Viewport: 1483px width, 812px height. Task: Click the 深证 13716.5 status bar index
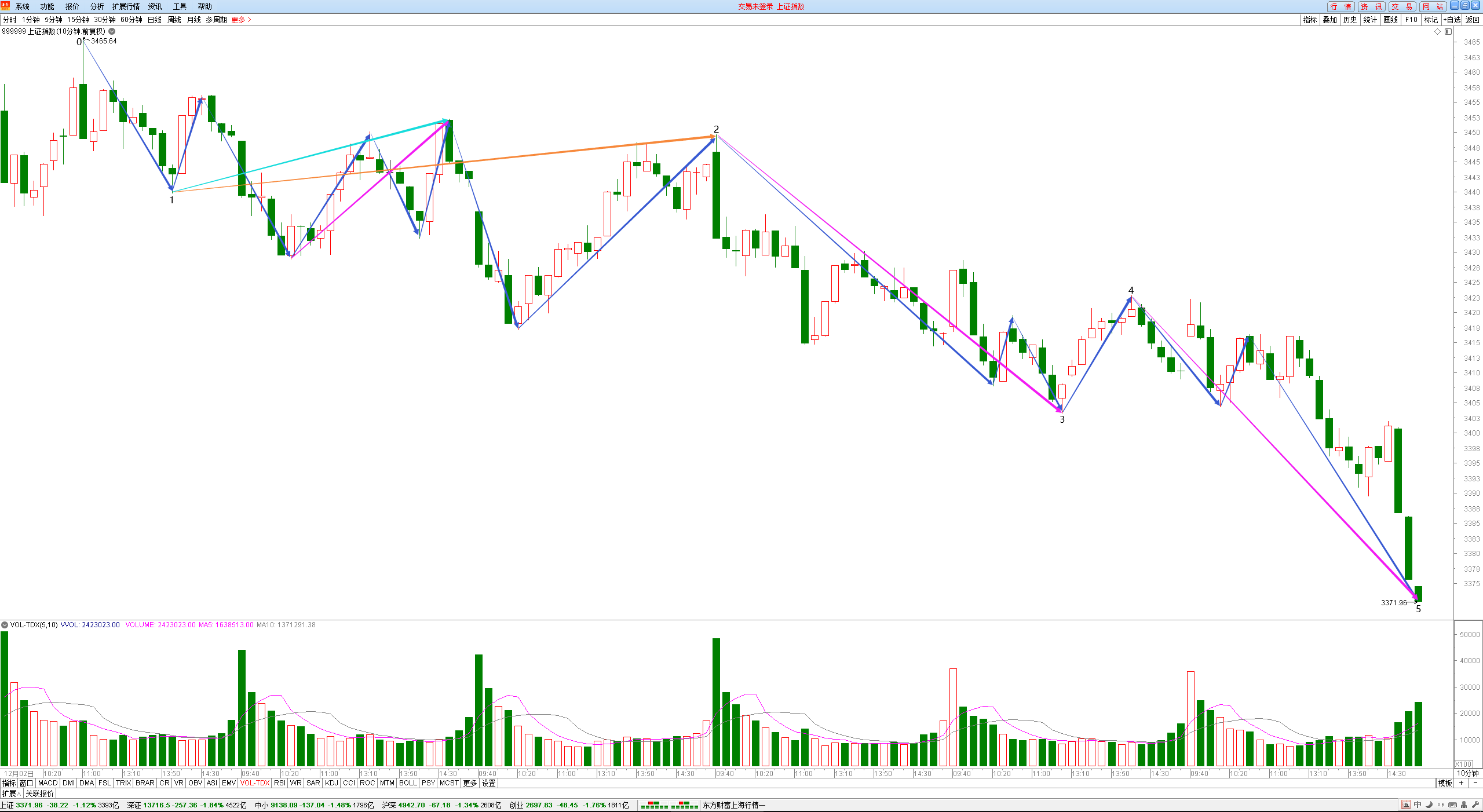tap(187, 805)
